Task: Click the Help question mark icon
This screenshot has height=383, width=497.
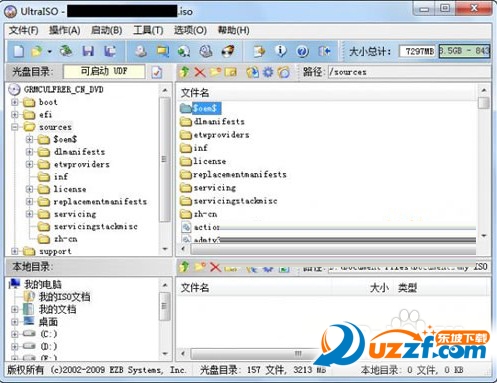Action: pos(302,51)
